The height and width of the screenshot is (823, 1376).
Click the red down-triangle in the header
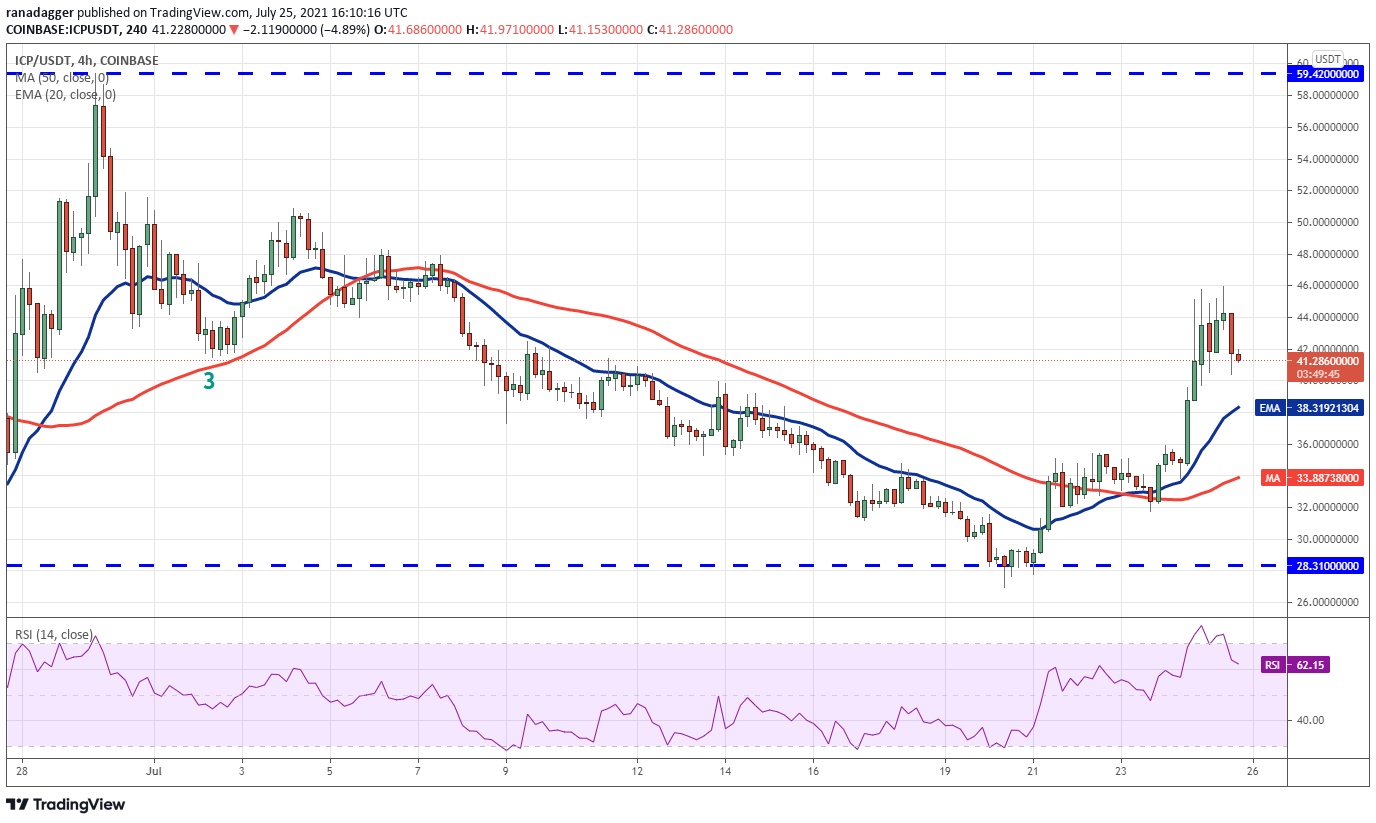(235, 30)
